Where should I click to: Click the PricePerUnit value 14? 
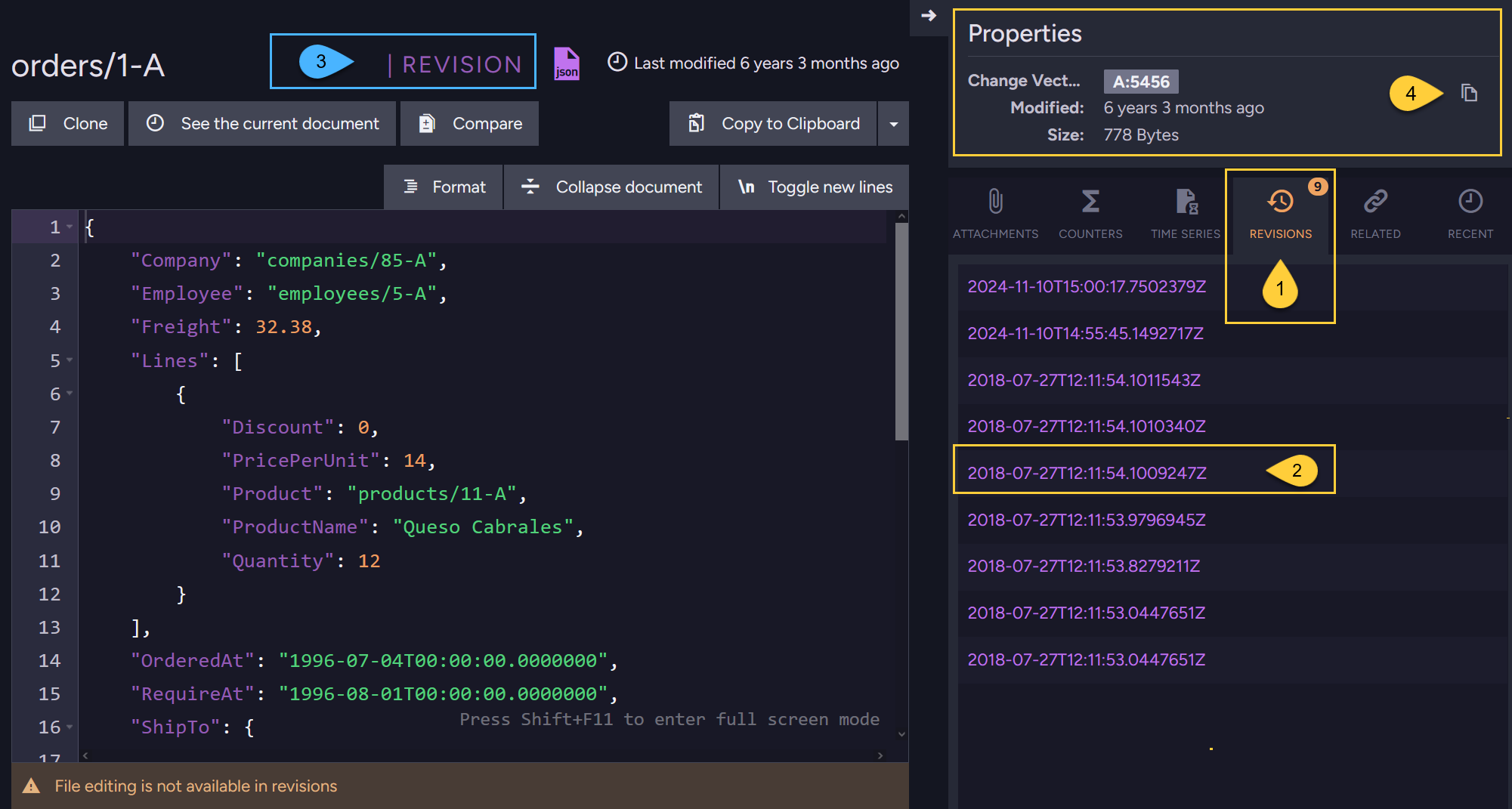(x=414, y=461)
